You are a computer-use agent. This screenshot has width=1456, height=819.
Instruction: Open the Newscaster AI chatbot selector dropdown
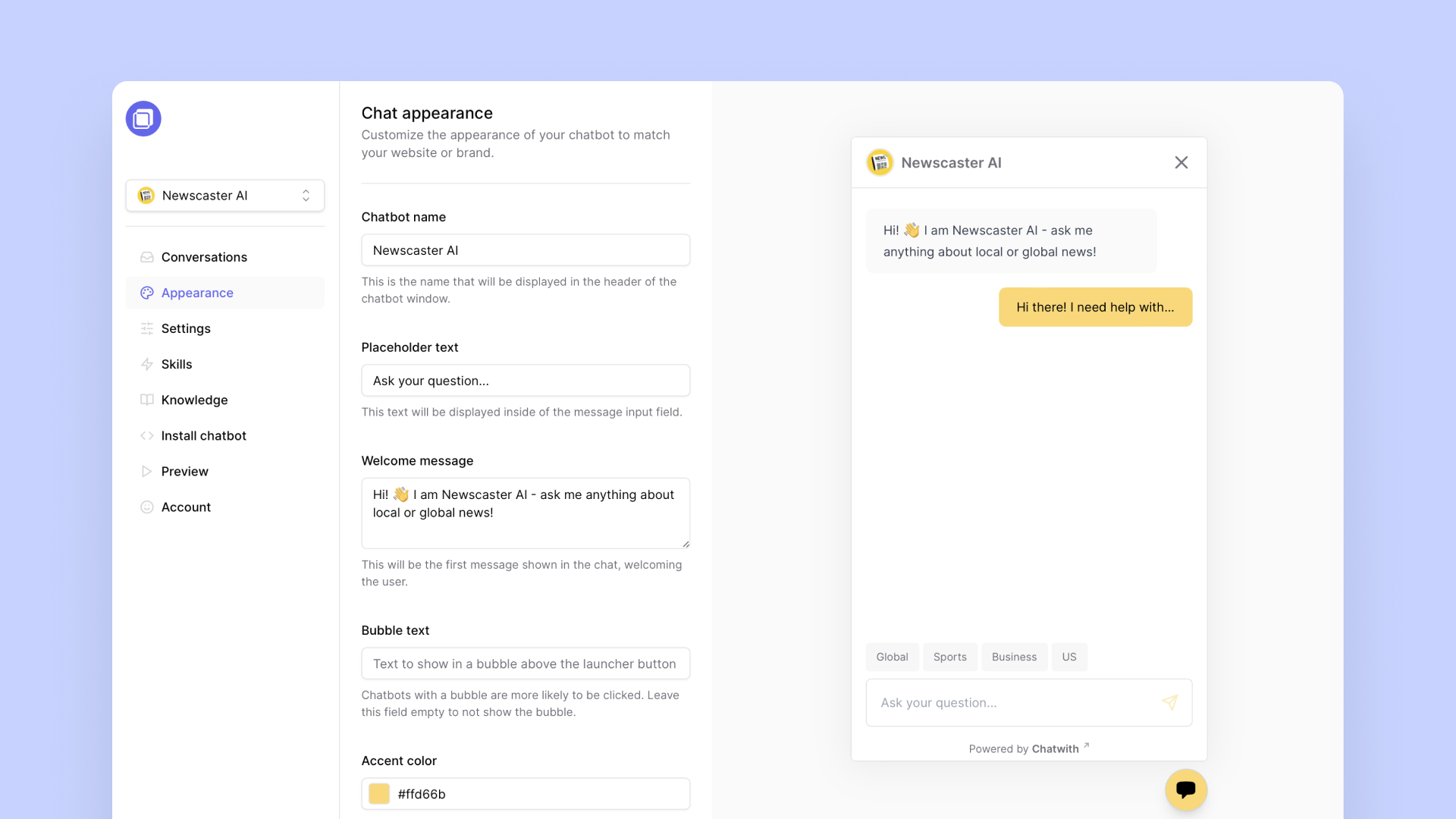click(225, 196)
